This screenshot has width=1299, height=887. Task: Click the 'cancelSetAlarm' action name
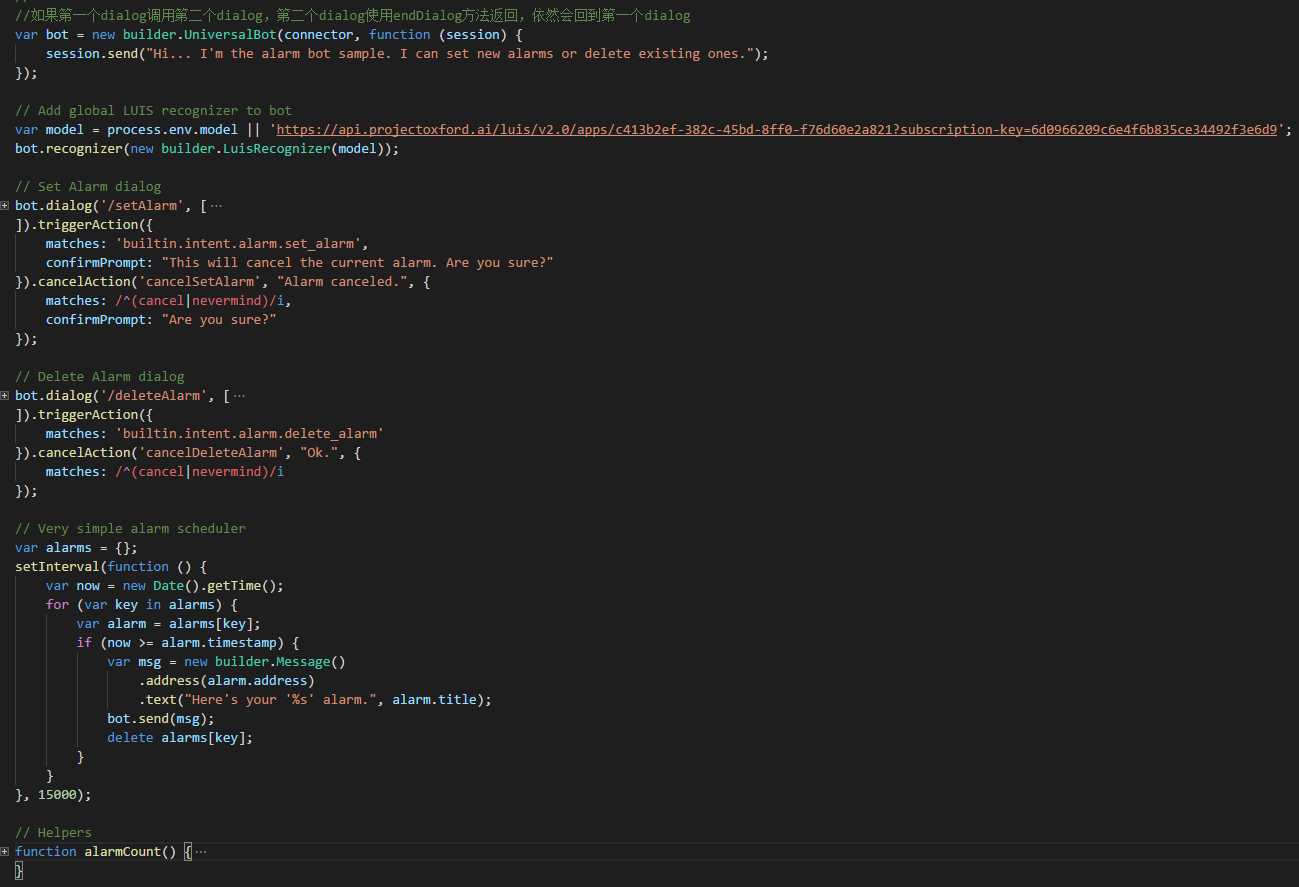coord(204,282)
